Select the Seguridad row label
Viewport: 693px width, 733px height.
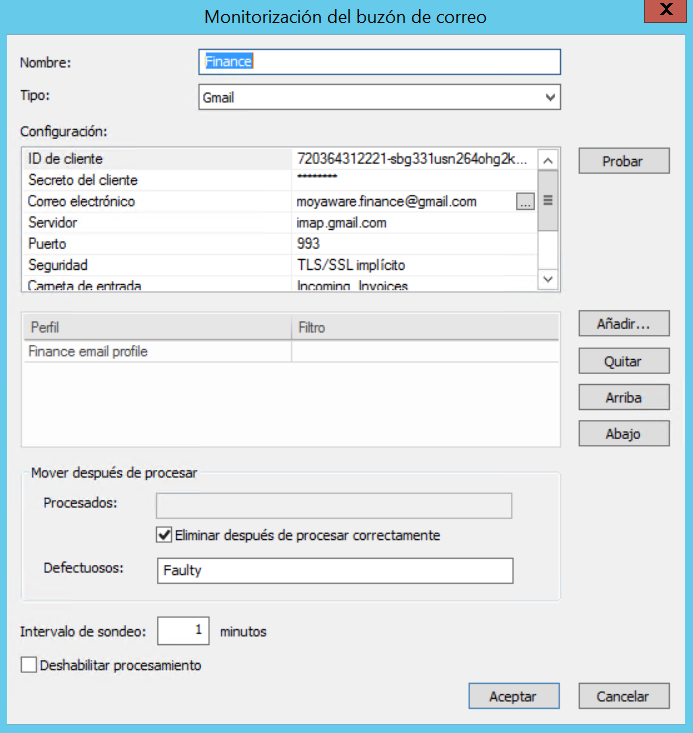[x=58, y=265]
